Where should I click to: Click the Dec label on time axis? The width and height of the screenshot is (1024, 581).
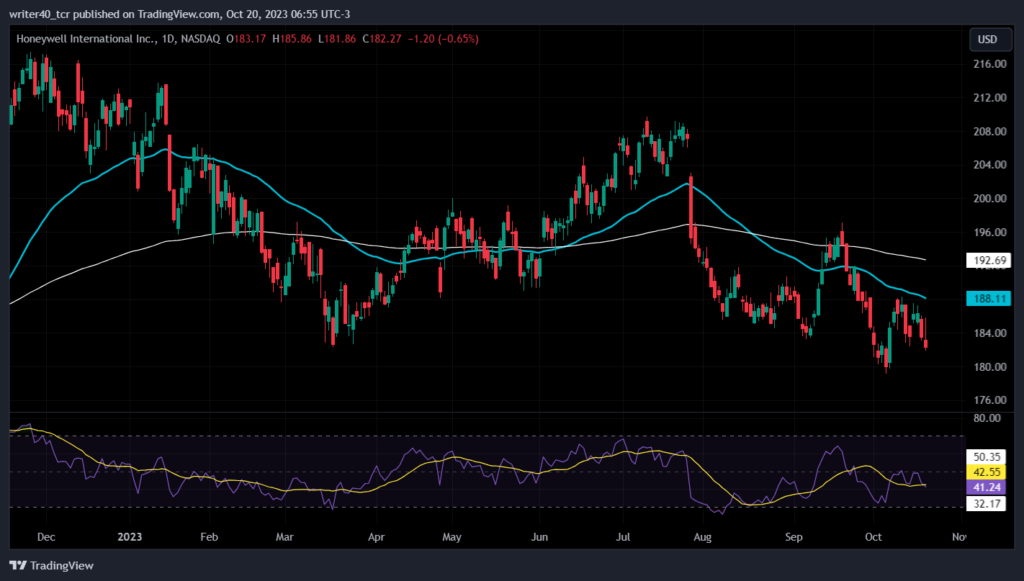(46, 537)
